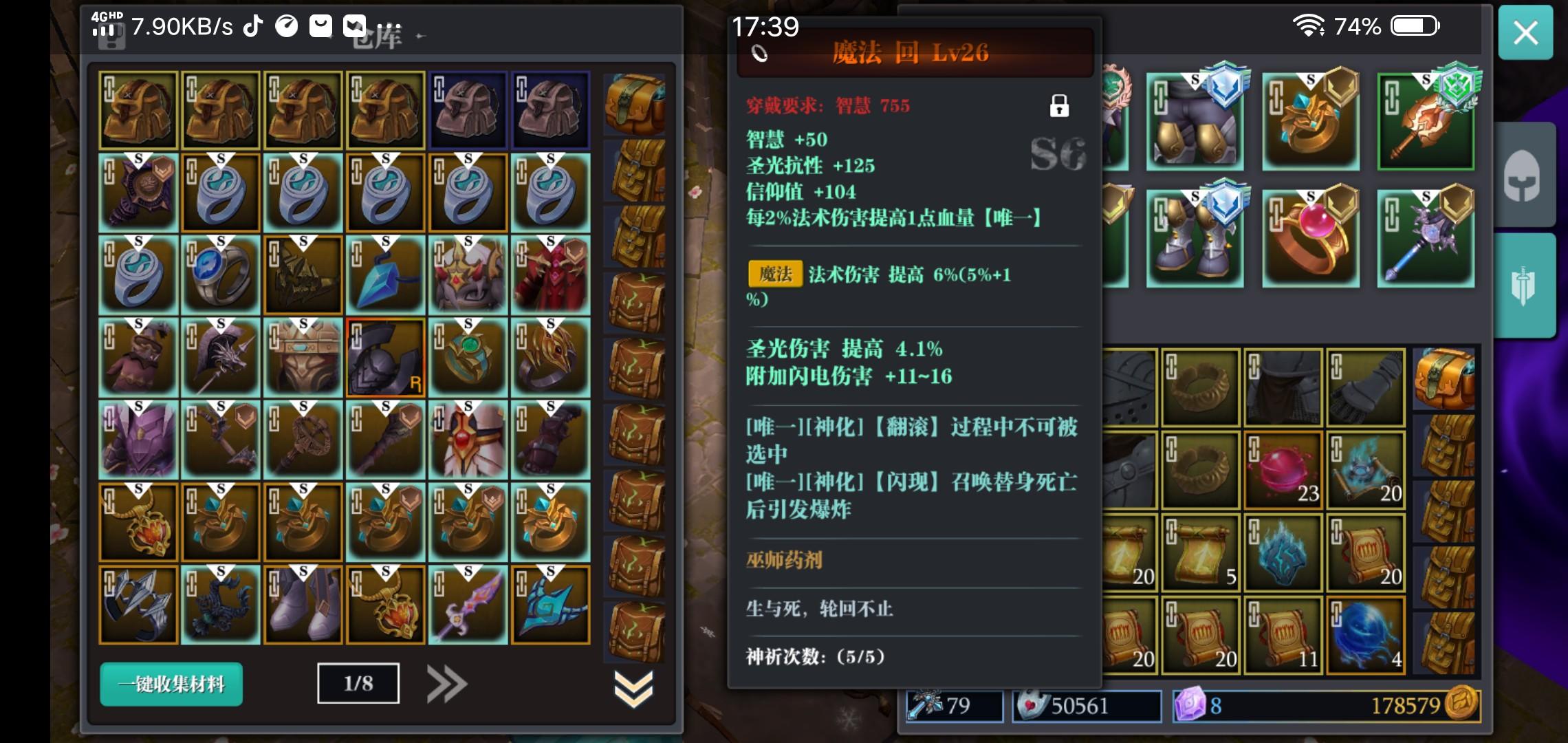
Task: Choose the blue sphere stack of 4
Action: click(1366, 635)
